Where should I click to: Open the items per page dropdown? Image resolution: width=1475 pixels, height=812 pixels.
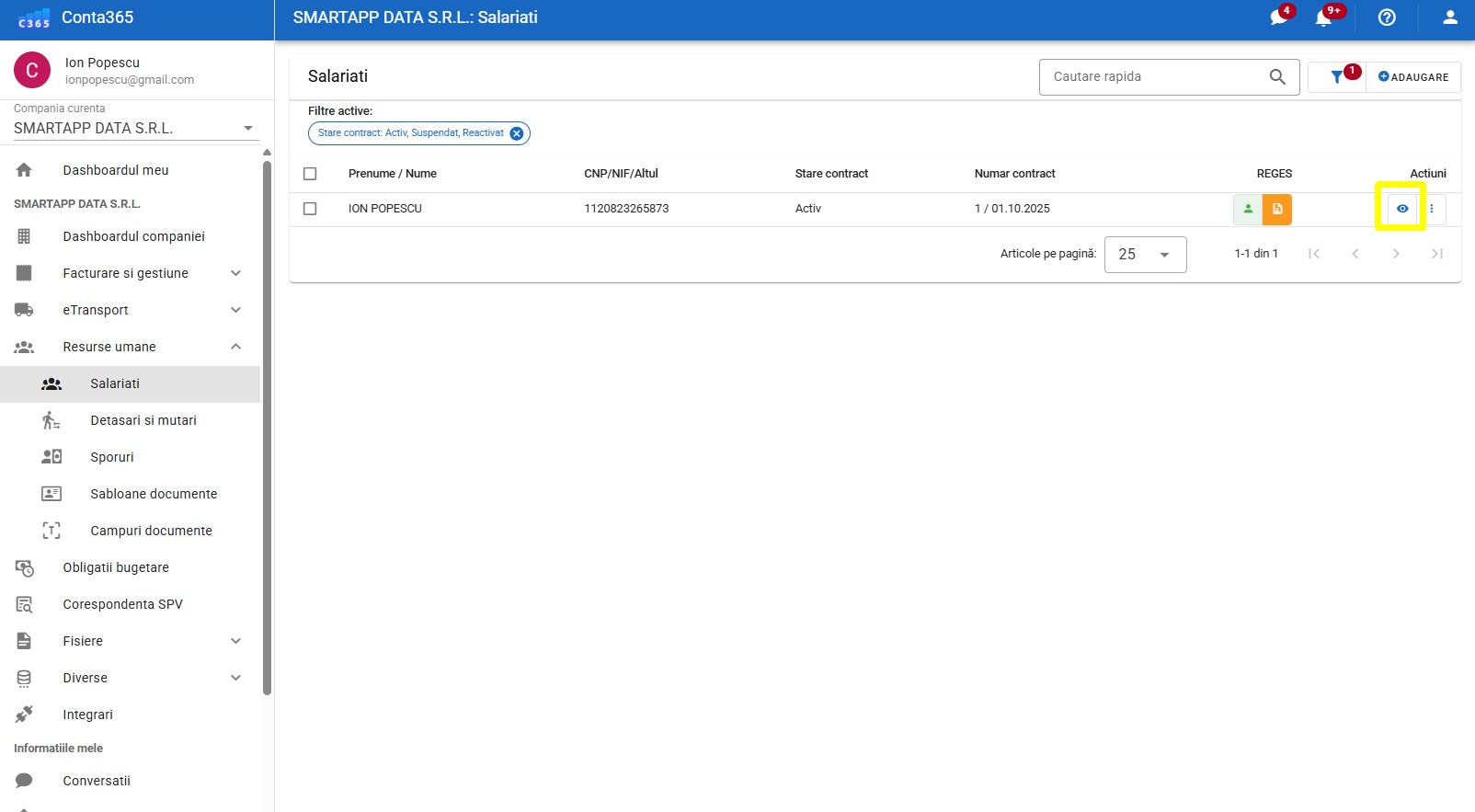point(1145,255)
